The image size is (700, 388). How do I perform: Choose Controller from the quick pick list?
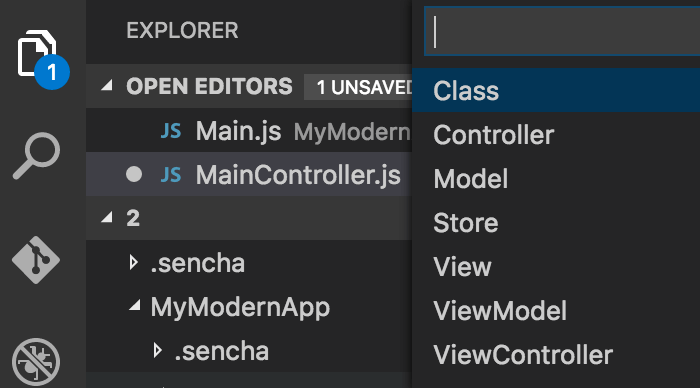[x=556, y=134]
